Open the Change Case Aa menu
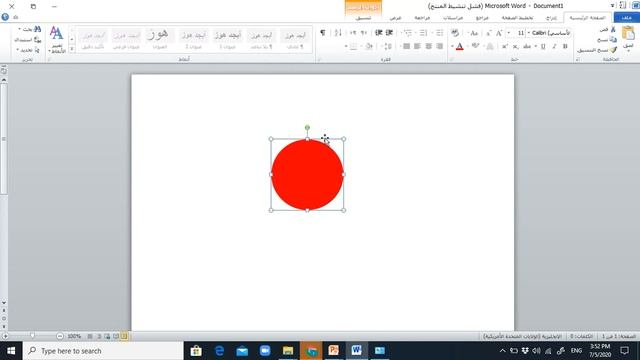The image size is (640, 360). [473, 33]
